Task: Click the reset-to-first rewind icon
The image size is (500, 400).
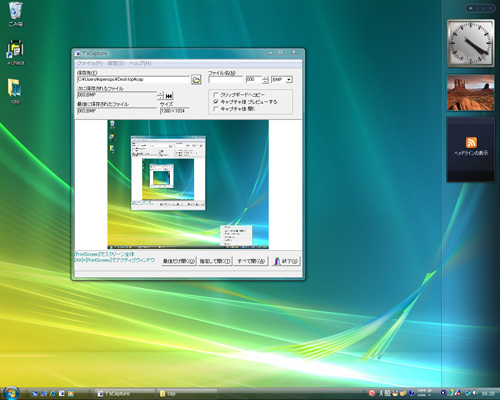Action: click(x=169, y=96)
